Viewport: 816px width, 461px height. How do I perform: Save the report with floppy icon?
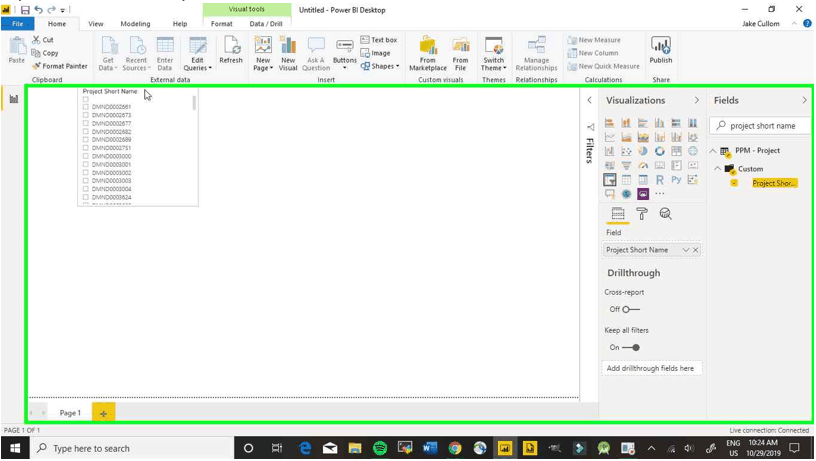pos(25,9)
